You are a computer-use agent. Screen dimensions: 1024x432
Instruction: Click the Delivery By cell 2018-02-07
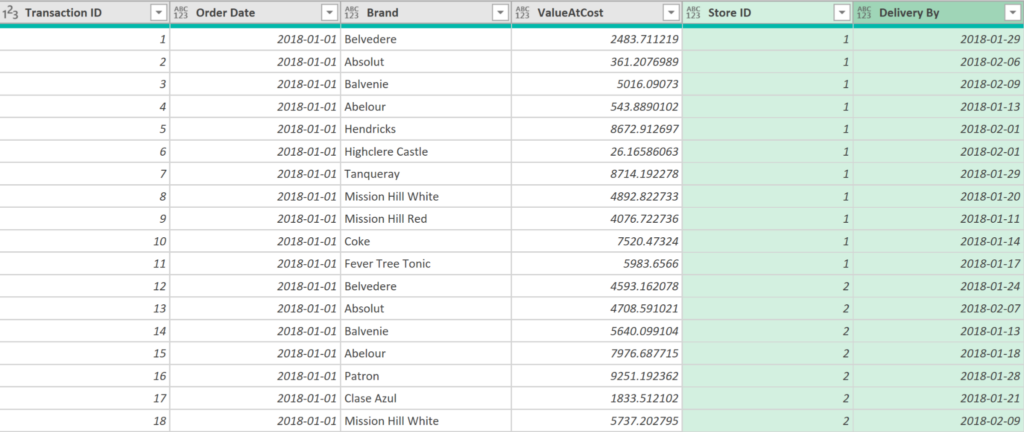938,308
